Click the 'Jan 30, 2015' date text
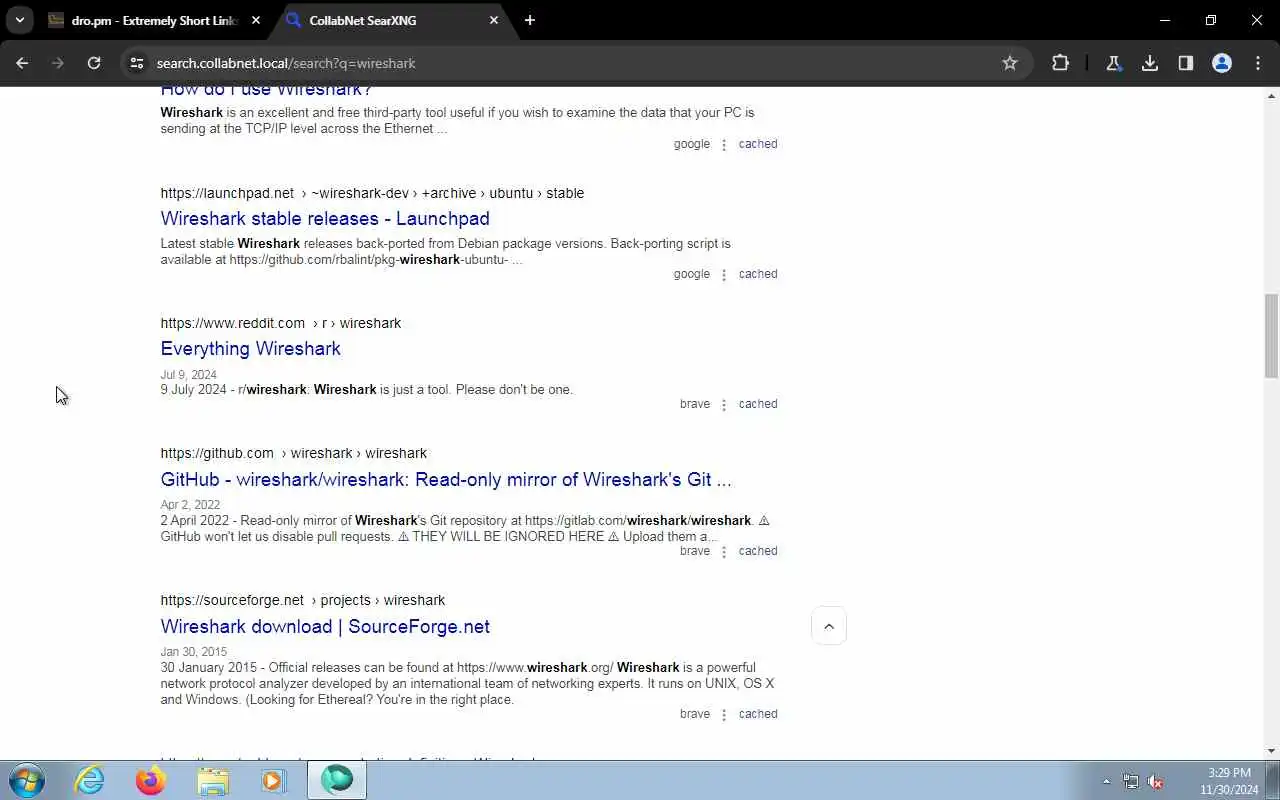 pos(194,652)
